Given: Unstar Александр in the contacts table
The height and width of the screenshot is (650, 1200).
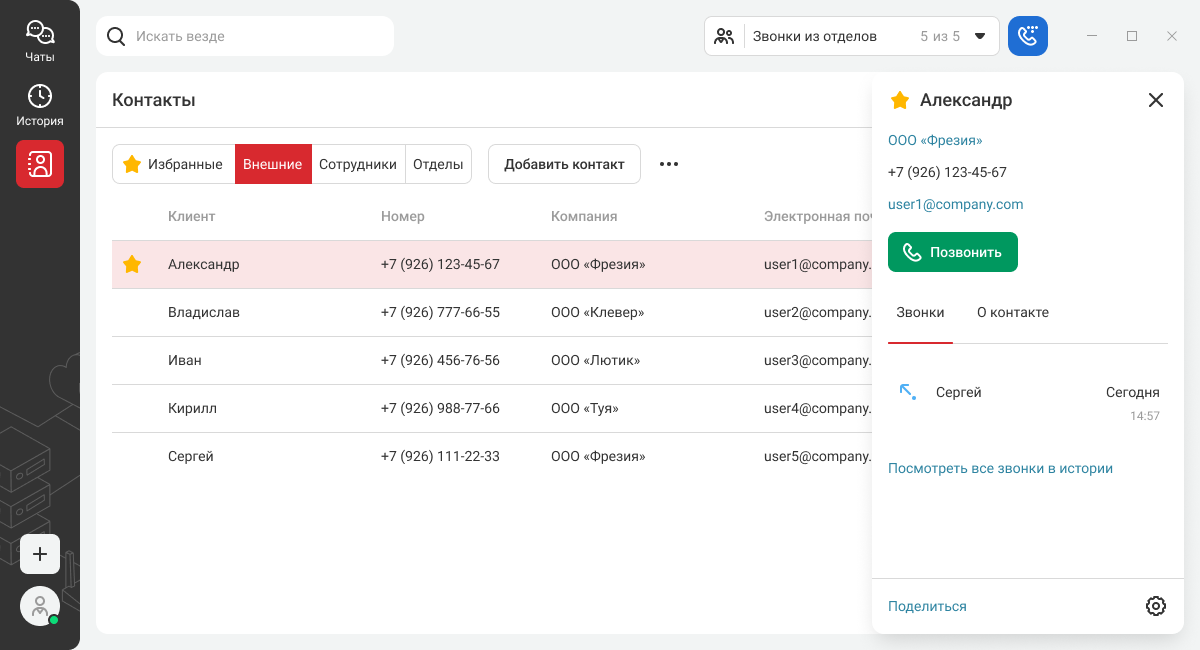Looking at the screenshot, I should pyautogui.click(x=132, y=265).
